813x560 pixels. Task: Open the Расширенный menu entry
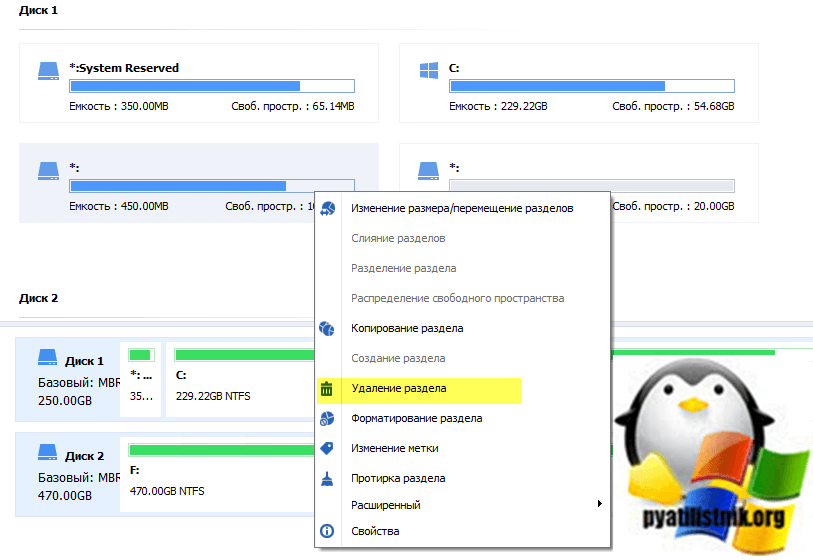pos(385,505)
